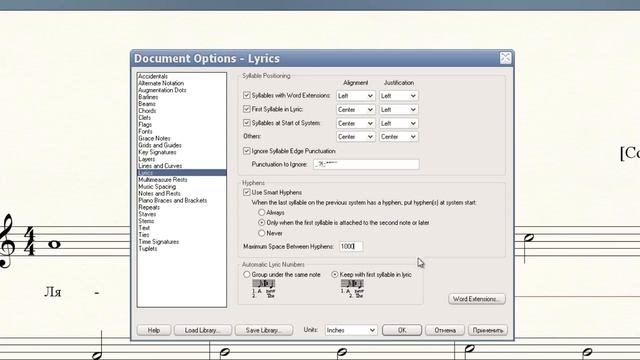Select Beams category
The image size is (640, 360).
click(147, 104)
